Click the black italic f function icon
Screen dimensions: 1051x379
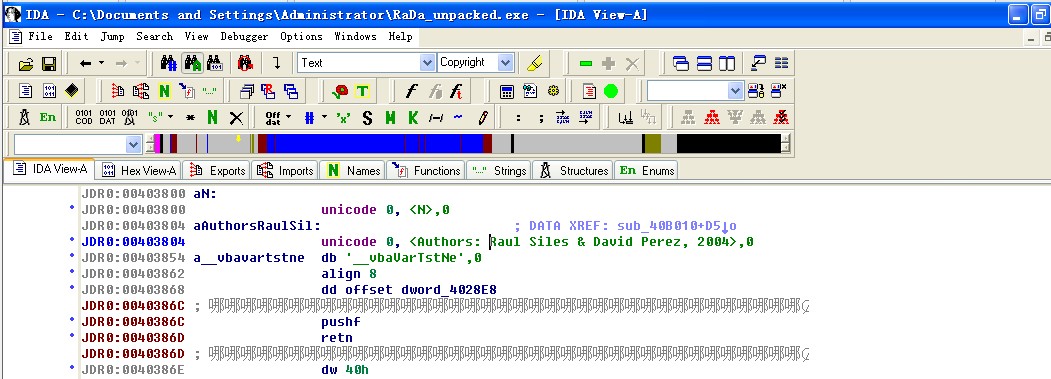pyautogui.click(x=412, y=91)
